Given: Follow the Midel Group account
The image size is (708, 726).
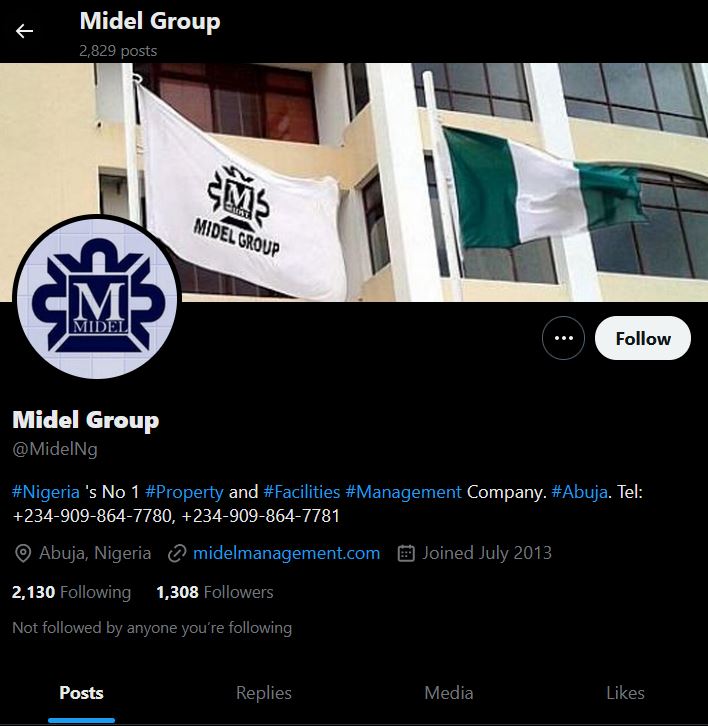Looking at the screenshot, I should tap(643, 338).
